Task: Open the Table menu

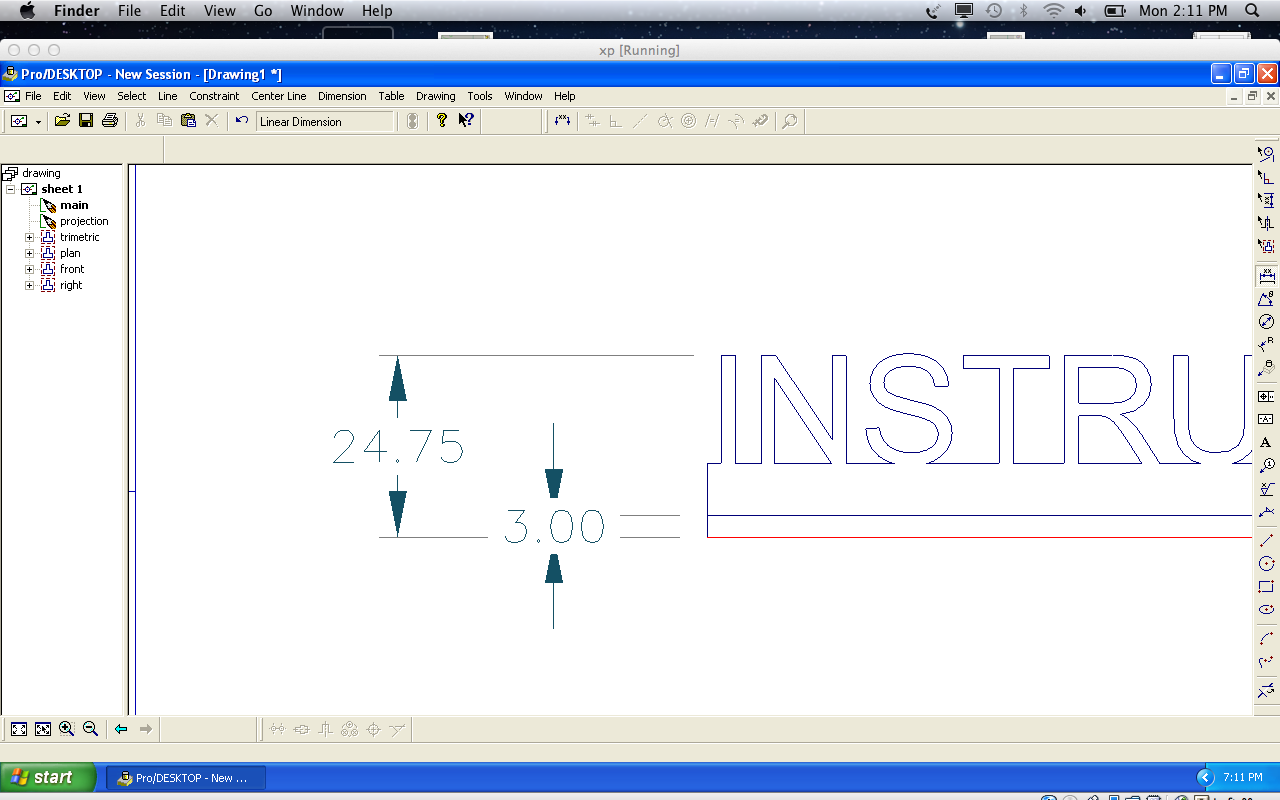Action: [x=391, y=96]
